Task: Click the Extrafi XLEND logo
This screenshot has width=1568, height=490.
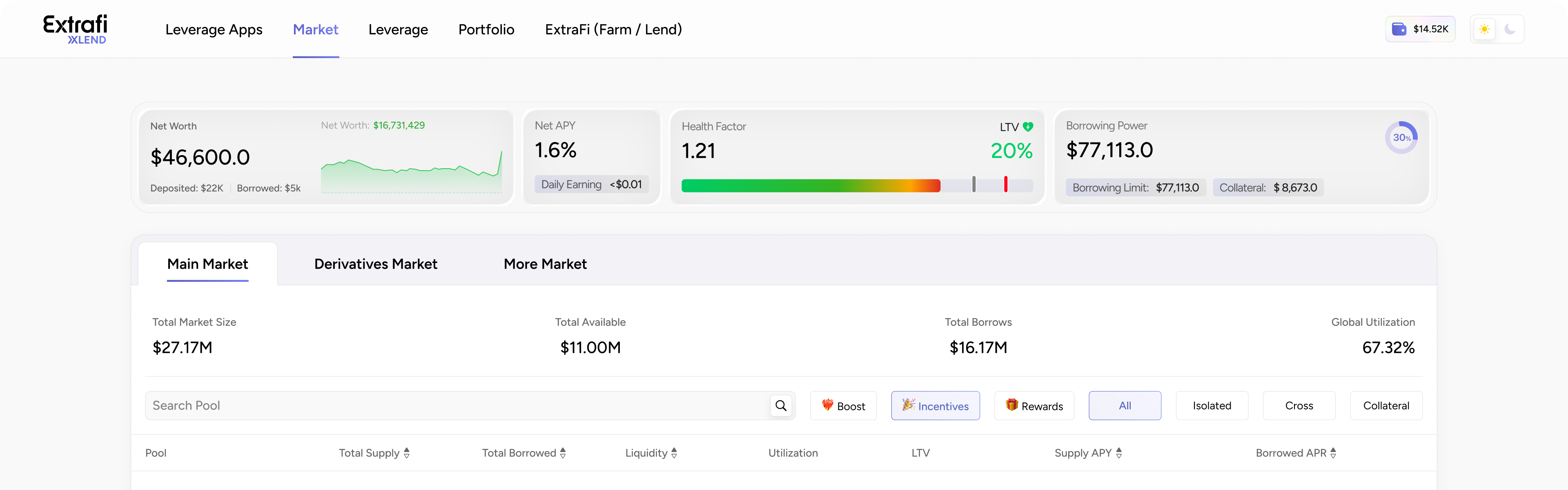Action: tap(75, 29)
